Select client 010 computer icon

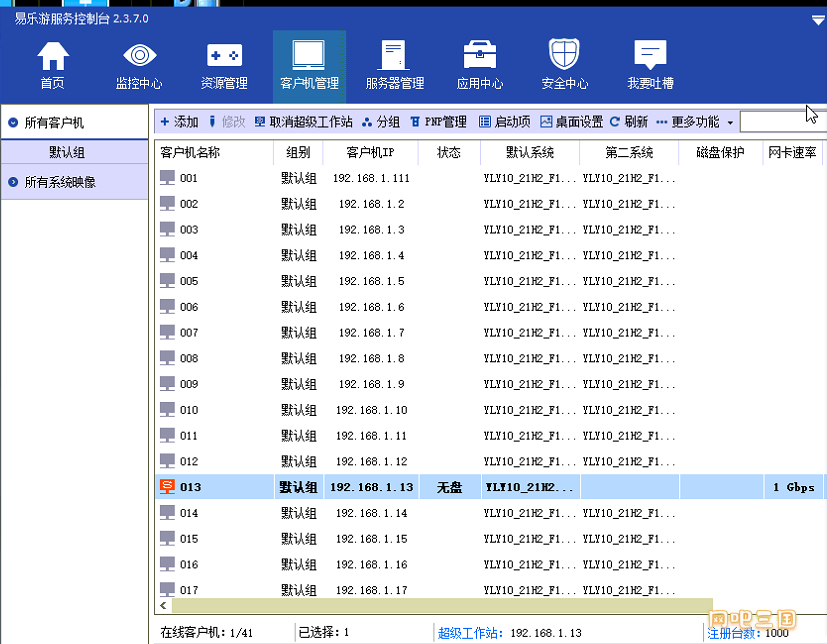167,410
